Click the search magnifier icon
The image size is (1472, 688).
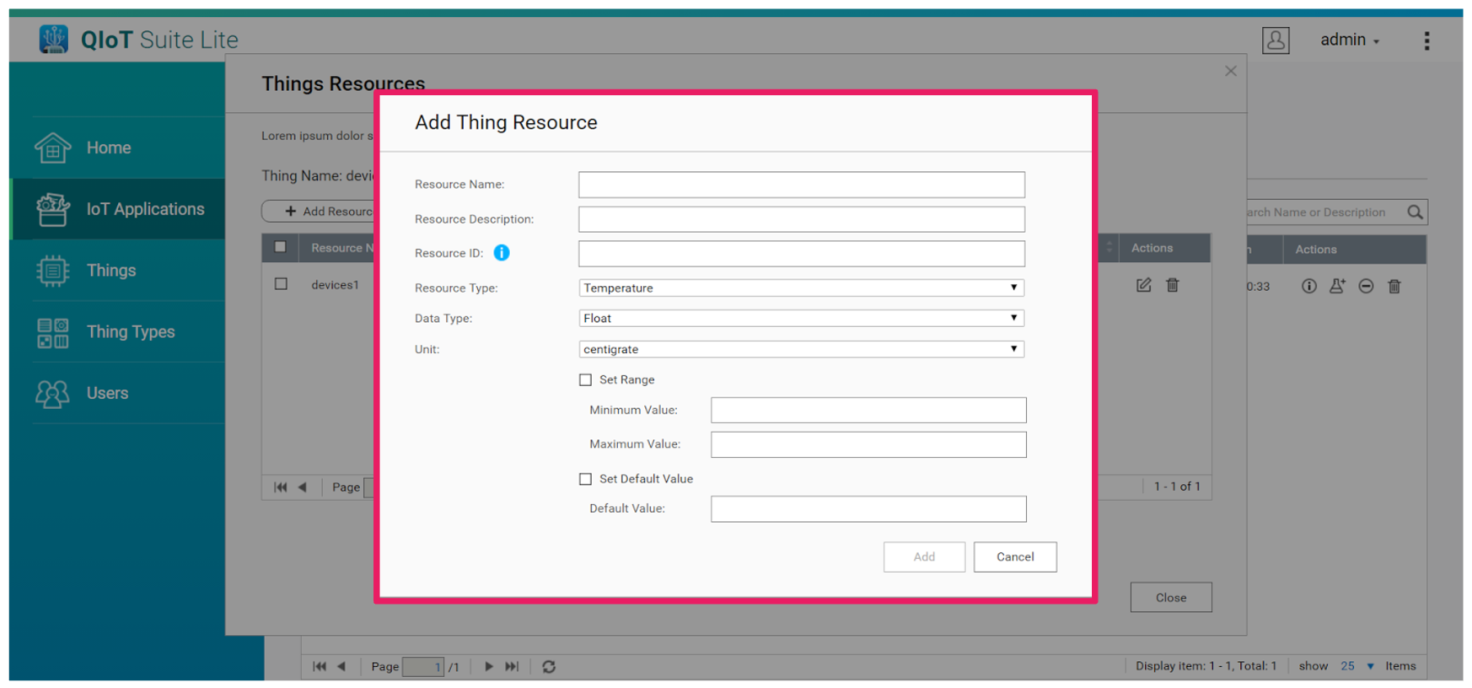point(1415,211)
